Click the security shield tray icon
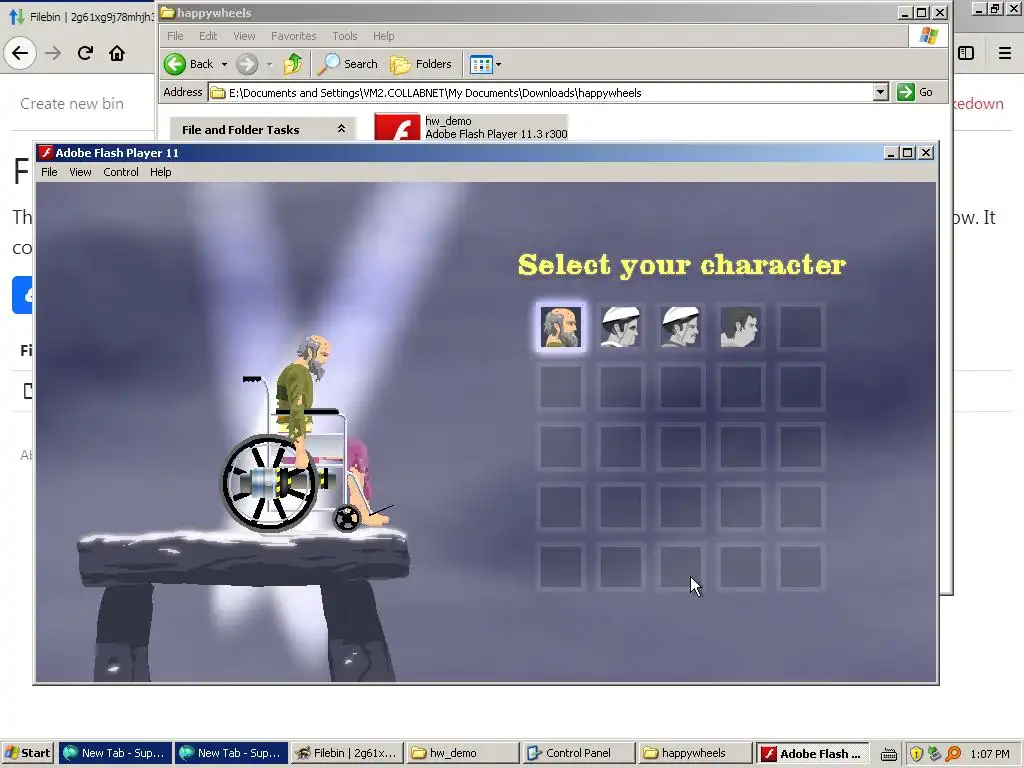The height and width of the screenshot is (768, 1024). pyautogui.click(x=916, y=754)
